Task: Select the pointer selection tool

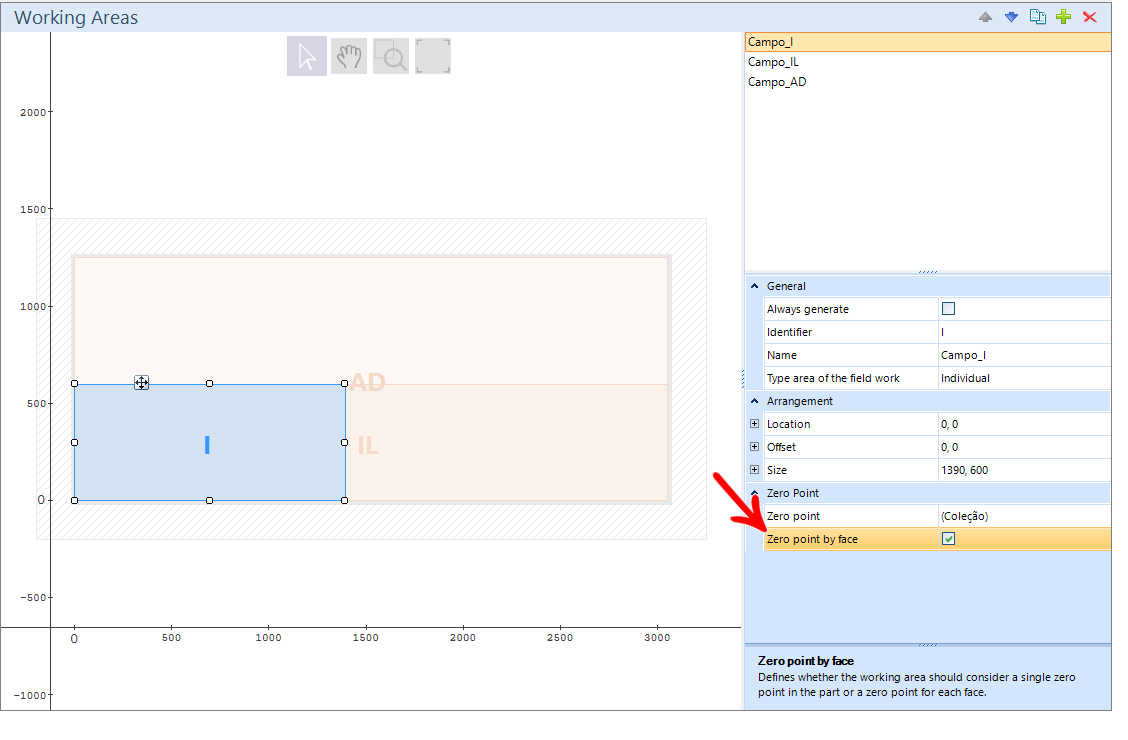Action: click(x=306, y=56)
